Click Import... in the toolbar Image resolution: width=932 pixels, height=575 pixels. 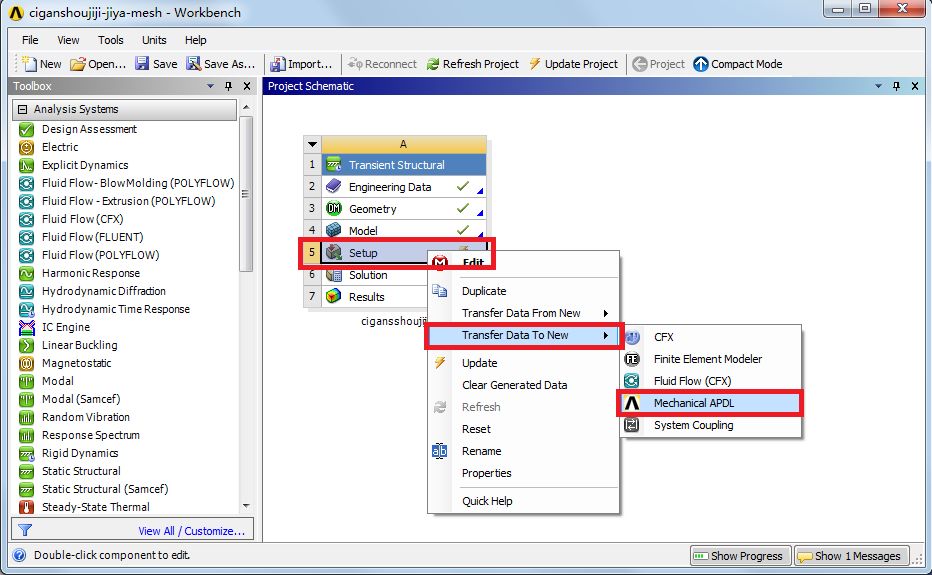tap(301, 64)
